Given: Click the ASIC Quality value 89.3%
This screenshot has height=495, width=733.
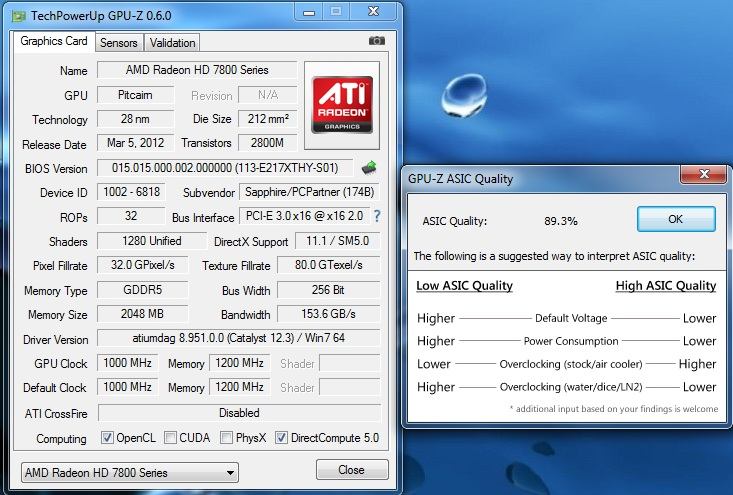Looking at the screenshot, I should [561, 221].
